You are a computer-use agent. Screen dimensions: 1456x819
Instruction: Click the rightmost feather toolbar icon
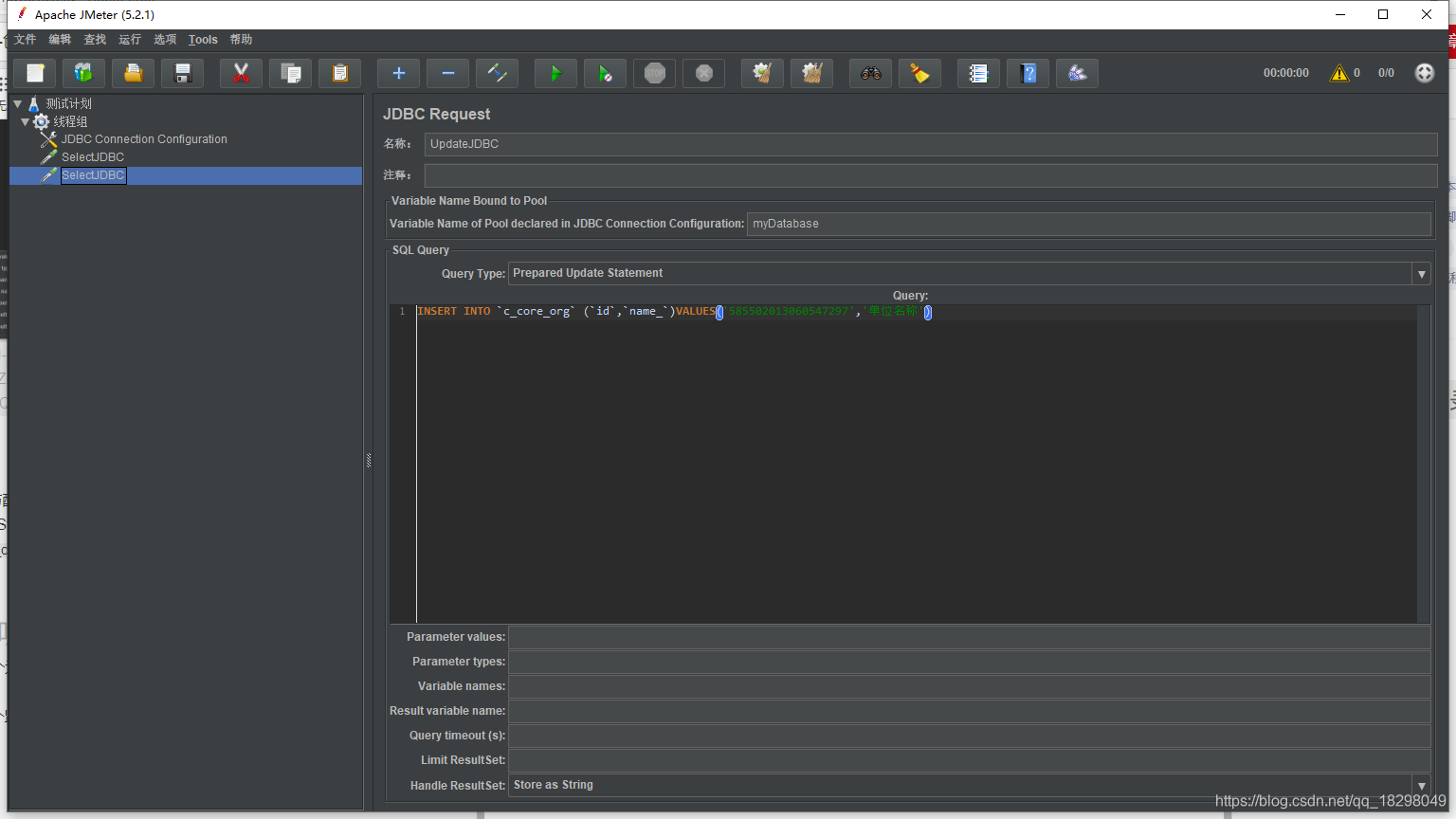click(1078, 73)
